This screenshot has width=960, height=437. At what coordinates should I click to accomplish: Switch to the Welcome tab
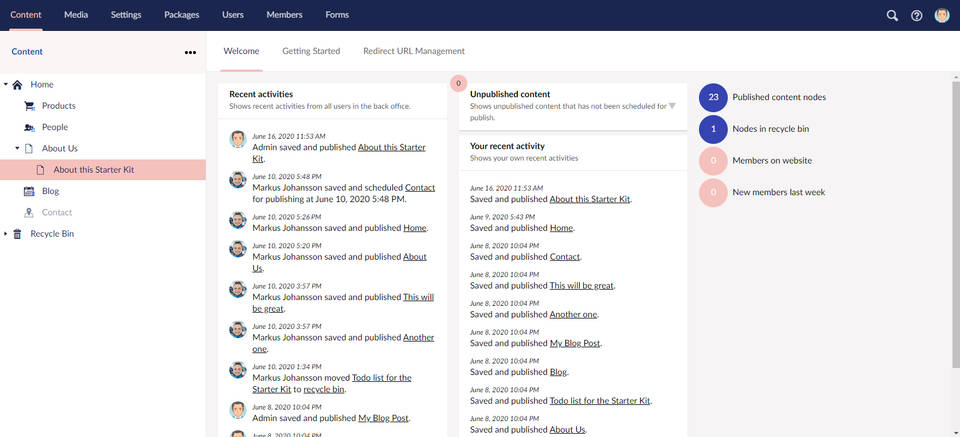[241, 51]
